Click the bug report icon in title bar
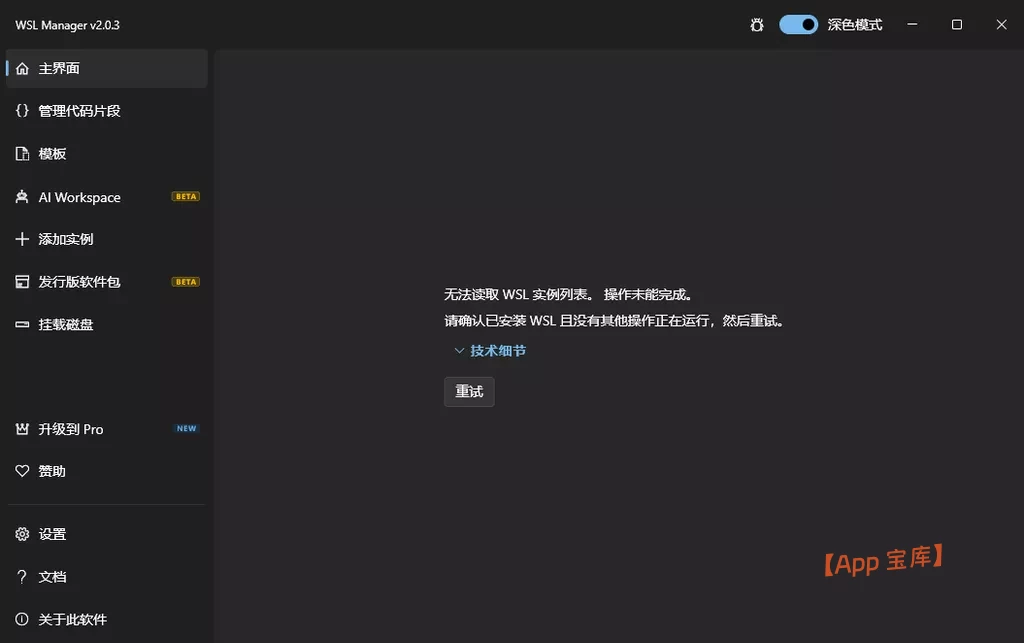This screenshot has height=643, width=1024. (757, 25)
